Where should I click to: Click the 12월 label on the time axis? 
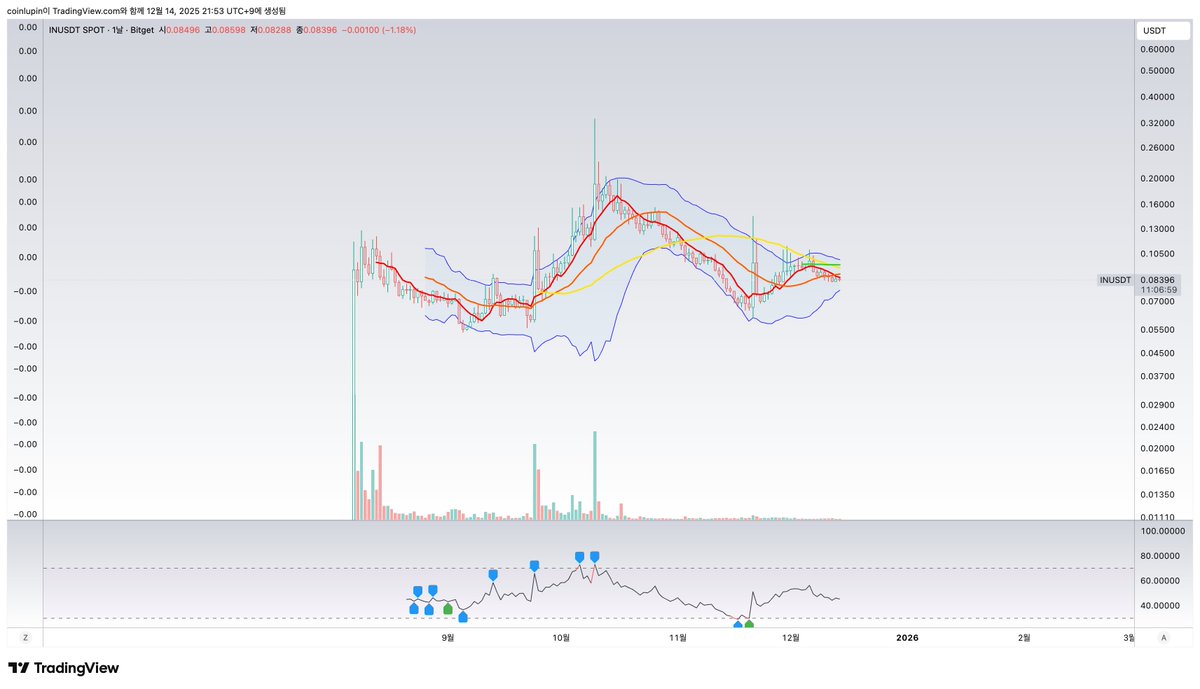(791, 637)
